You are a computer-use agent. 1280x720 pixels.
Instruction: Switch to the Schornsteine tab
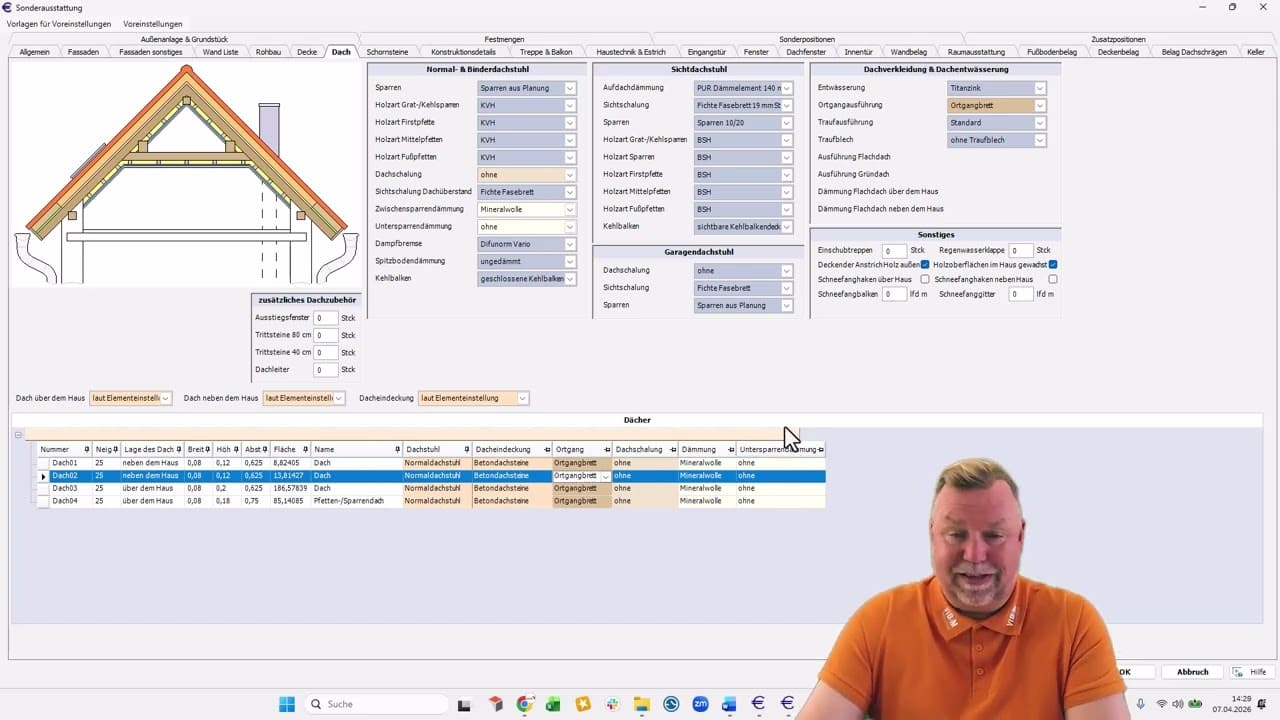[x=387, y=52]
